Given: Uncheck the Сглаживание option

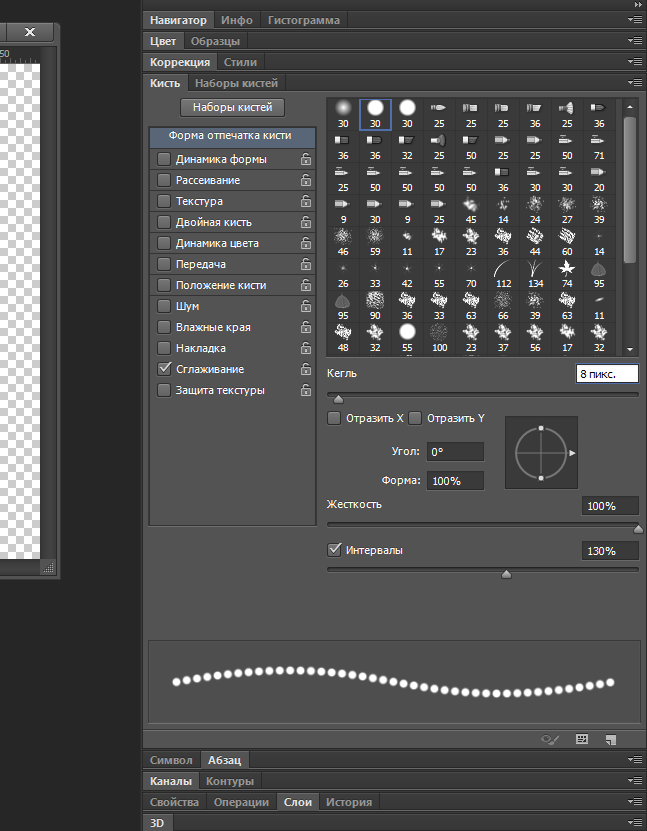Looking at the screenshot, I should [164, 369].
